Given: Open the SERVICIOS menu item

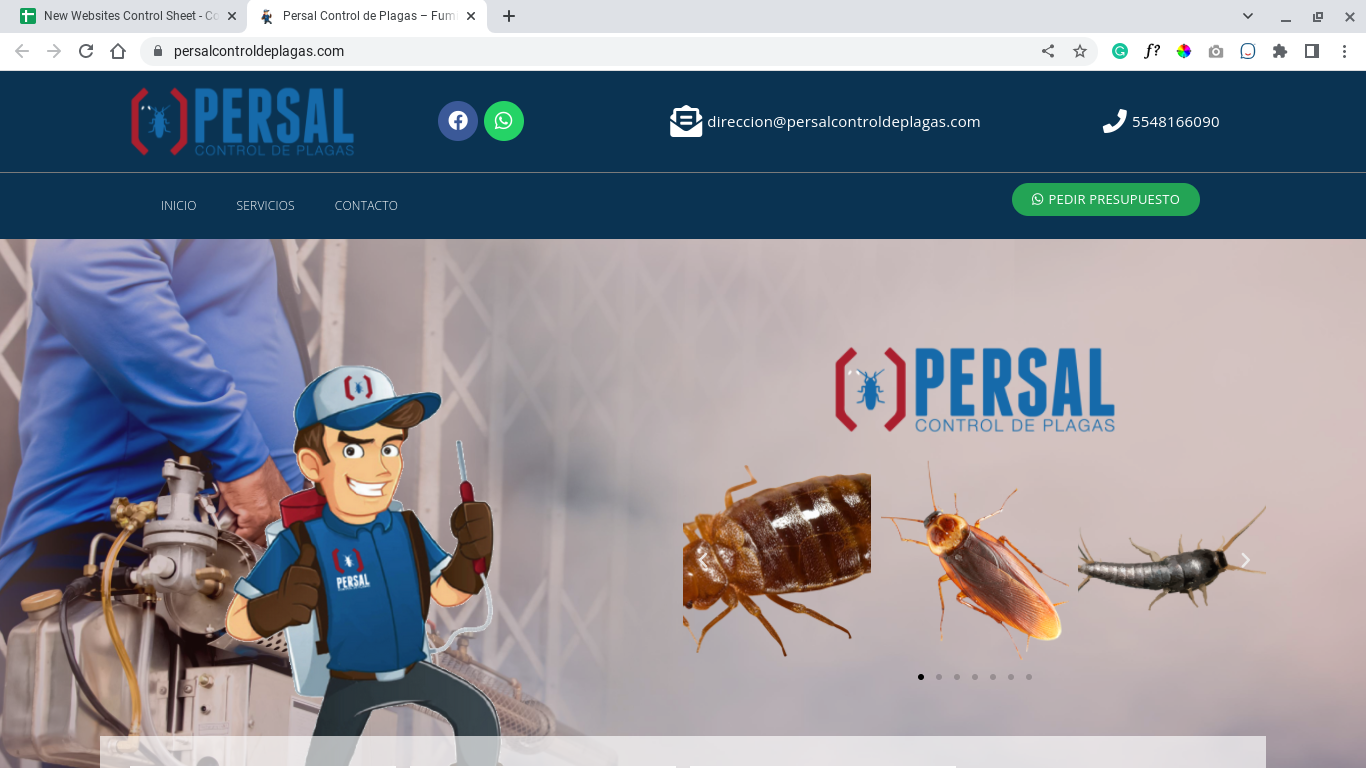Looking at the screenshot, I should [265, 205].
